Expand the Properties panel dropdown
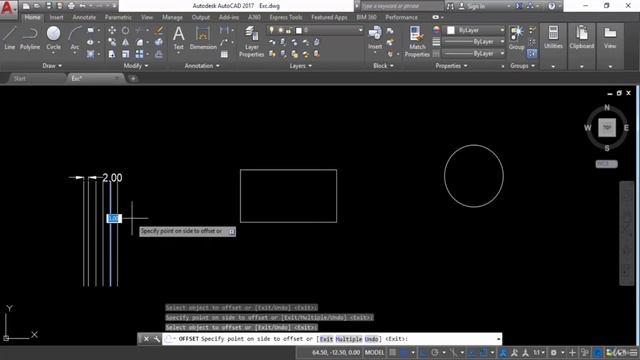 (x=451, y=66)
